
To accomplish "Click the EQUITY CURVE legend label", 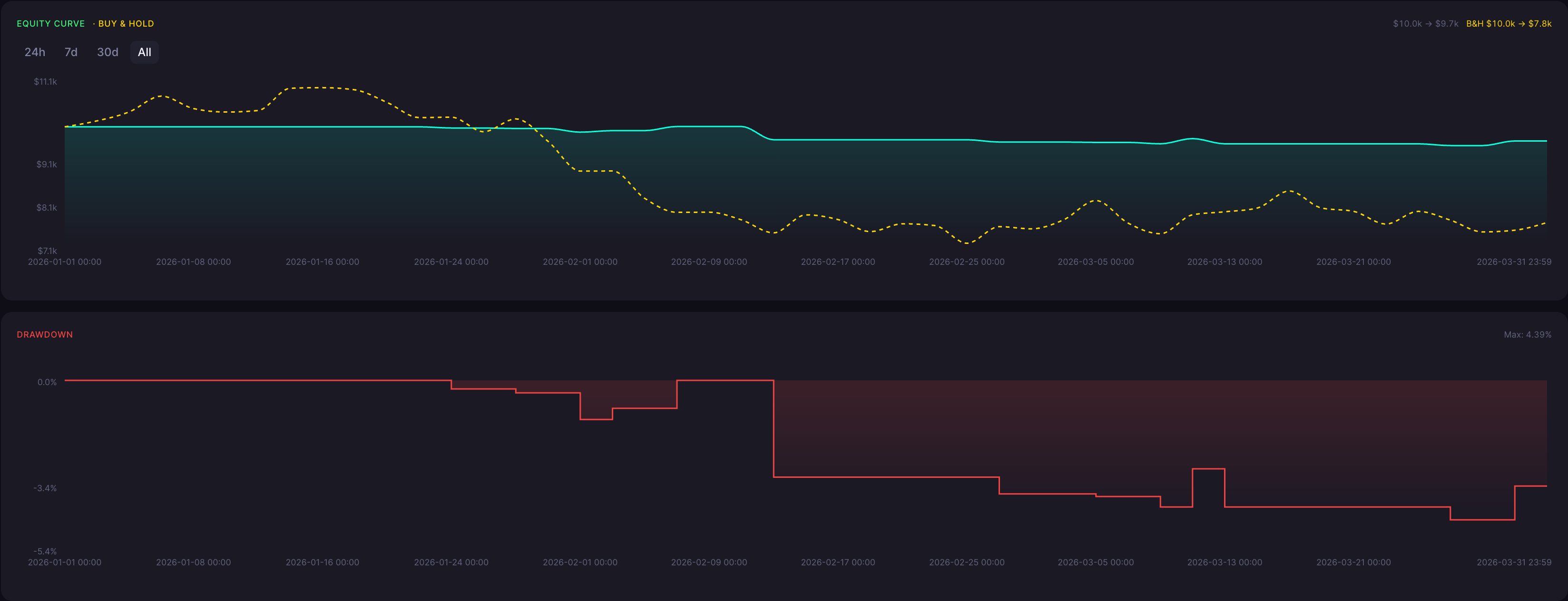I will click(50, 24).
